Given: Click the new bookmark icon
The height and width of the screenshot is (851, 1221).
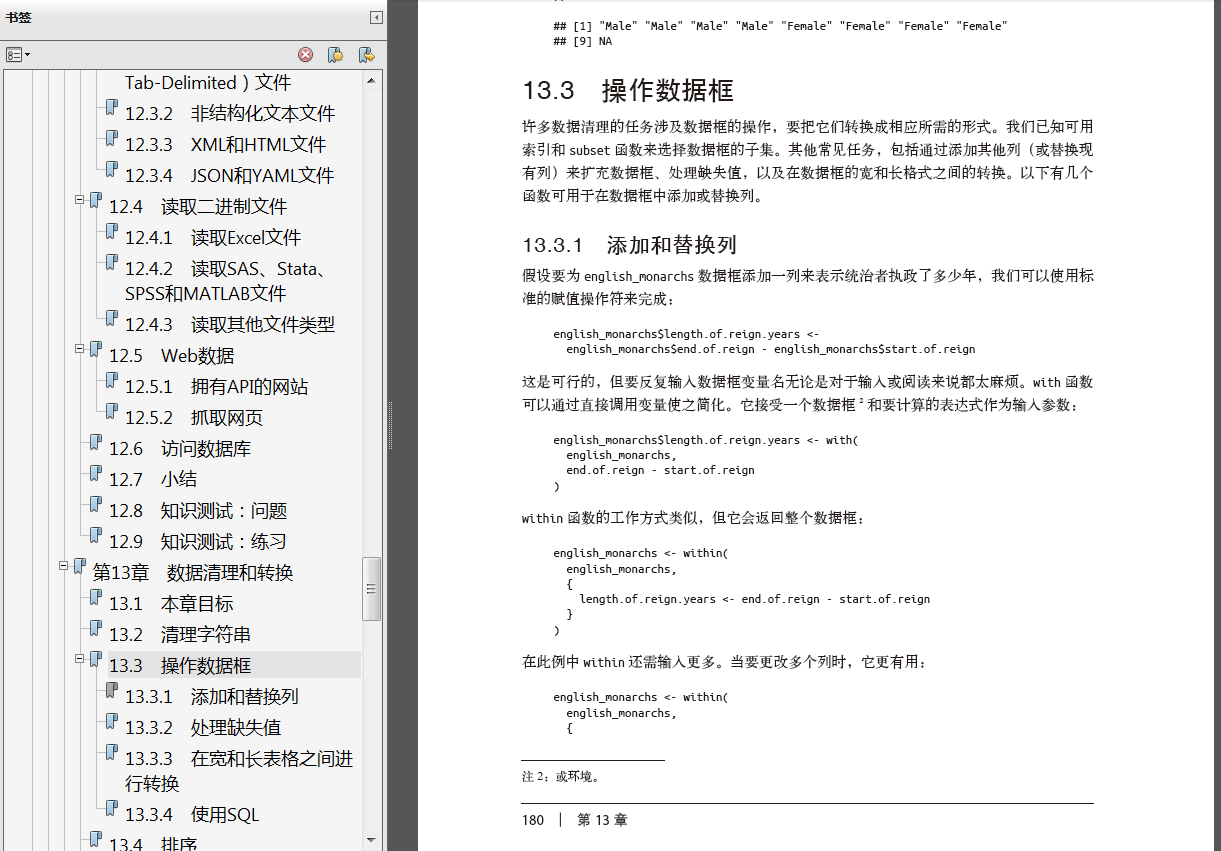Looking at the screenshot, I should [336, 55].
